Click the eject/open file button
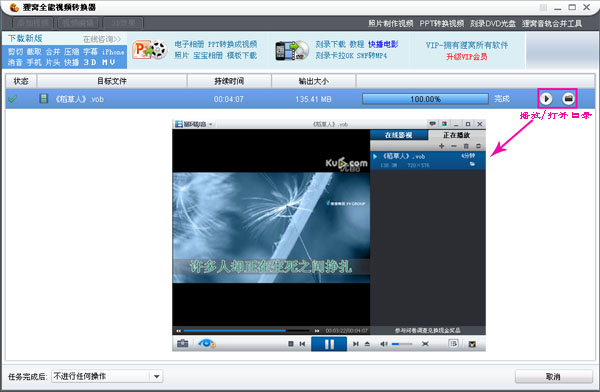 367,344
